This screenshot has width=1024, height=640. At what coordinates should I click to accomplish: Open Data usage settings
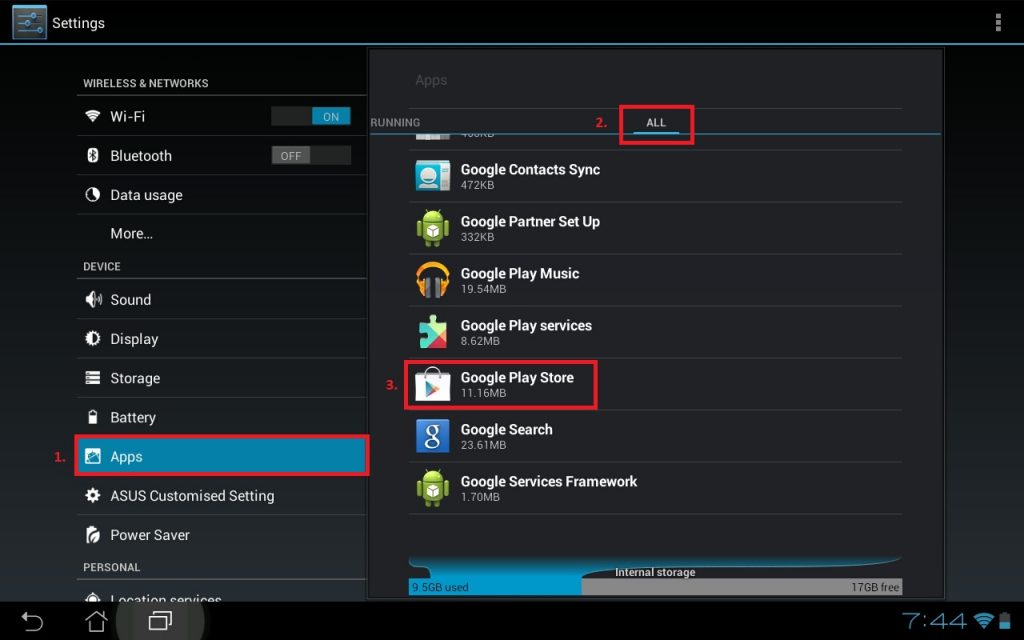221,195
